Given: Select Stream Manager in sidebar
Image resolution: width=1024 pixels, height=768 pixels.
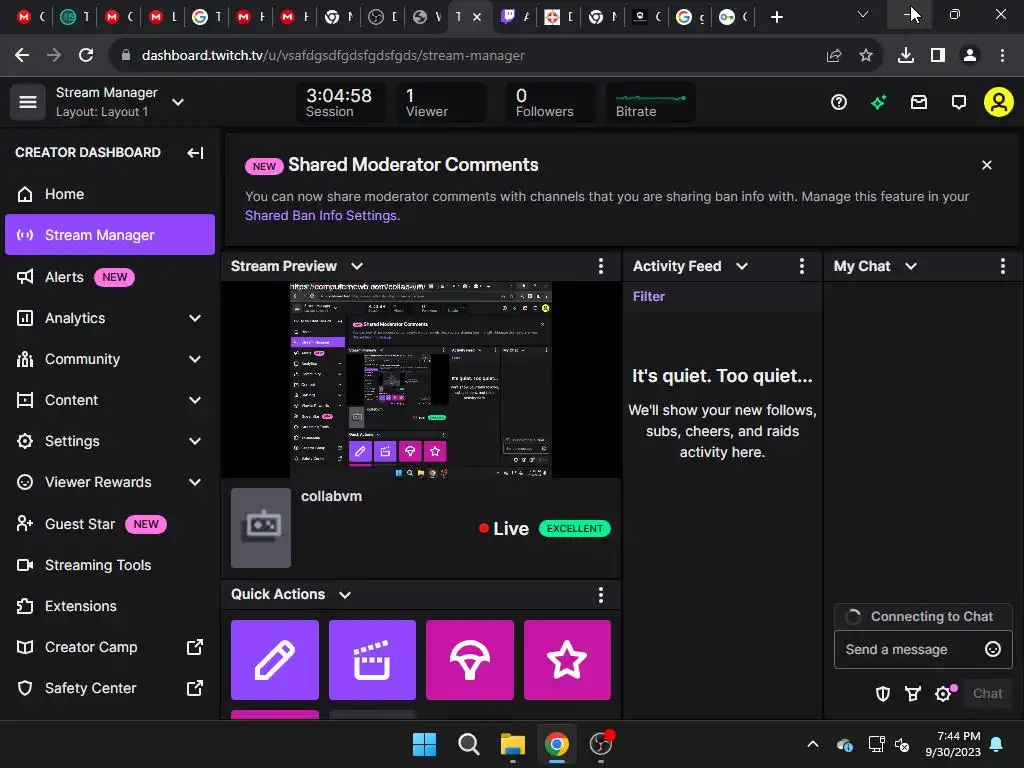Looking at the screenshot, I should click(110, 234).
